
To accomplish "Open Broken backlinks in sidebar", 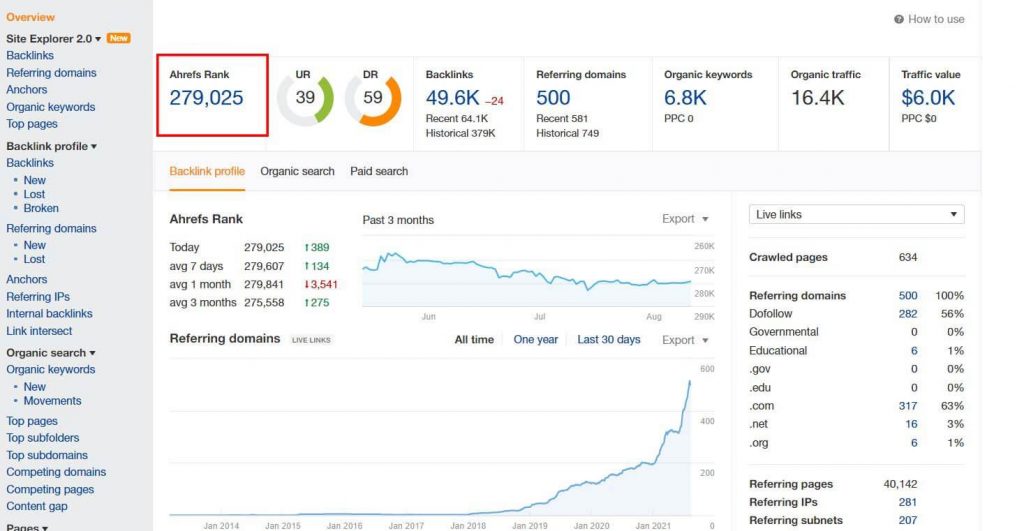I will point(41,208).
